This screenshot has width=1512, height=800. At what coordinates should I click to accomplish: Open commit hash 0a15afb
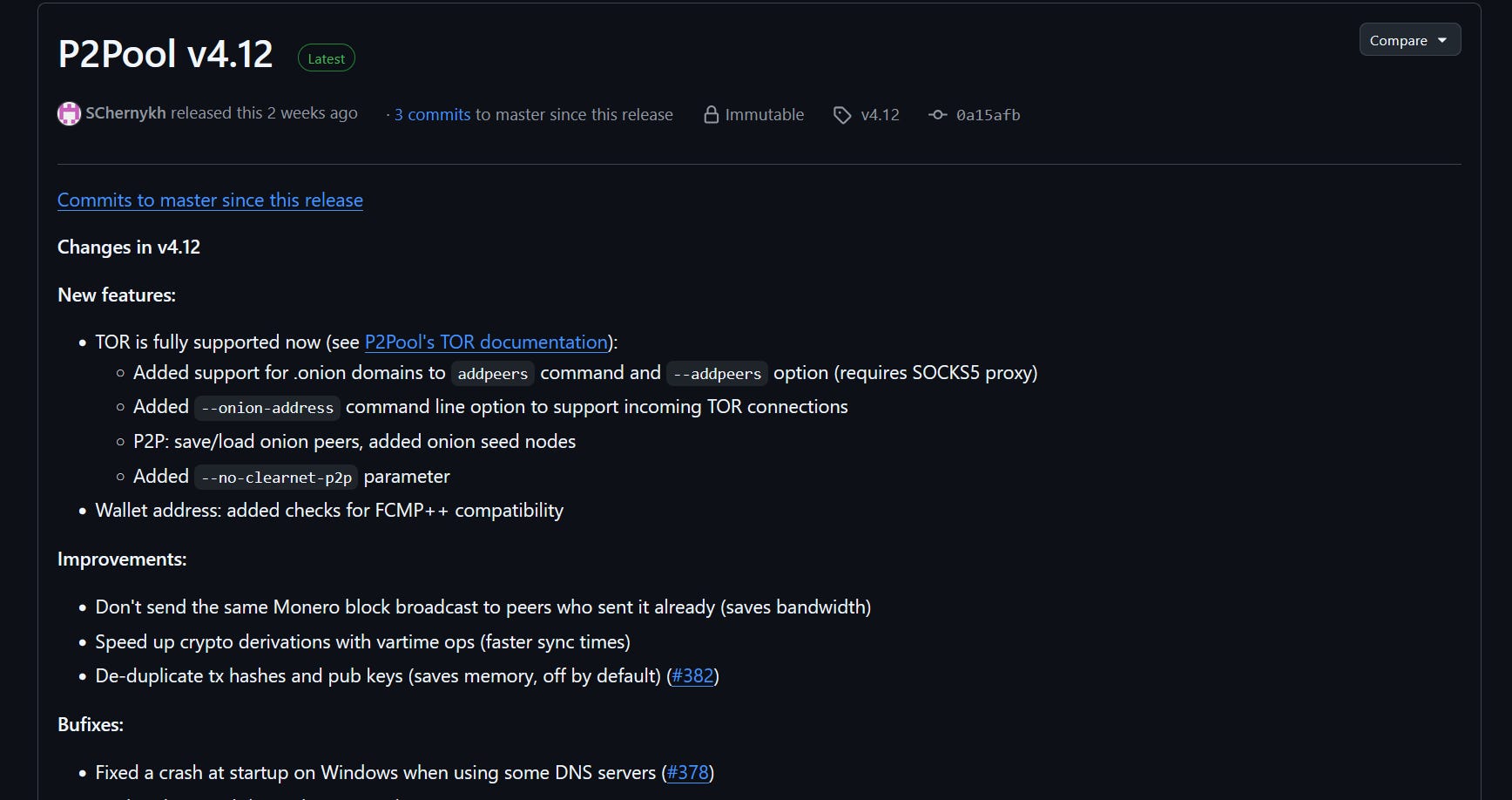tap(988, 115)
